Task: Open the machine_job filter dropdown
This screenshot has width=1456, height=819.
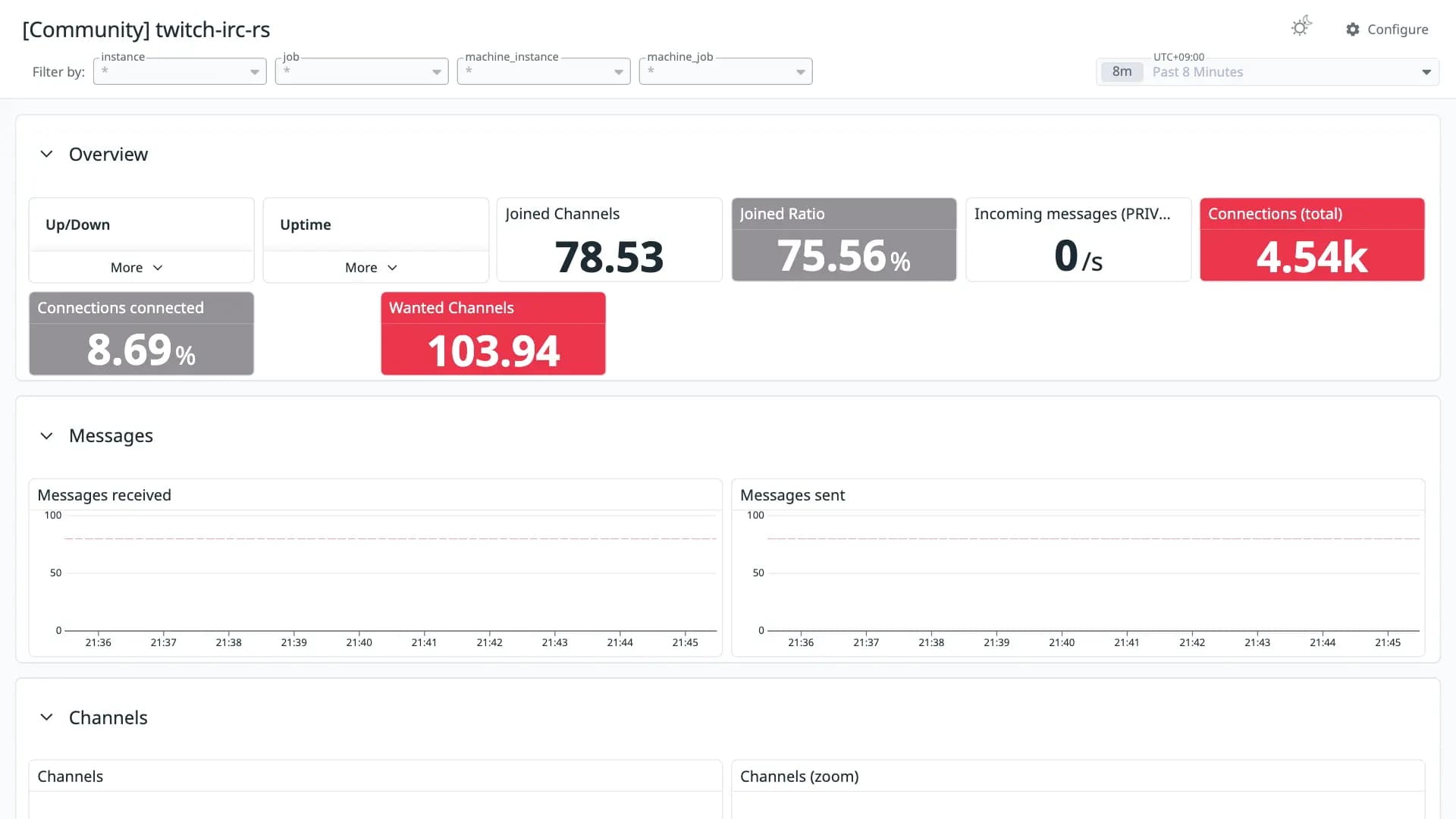Action: (726, 71)
